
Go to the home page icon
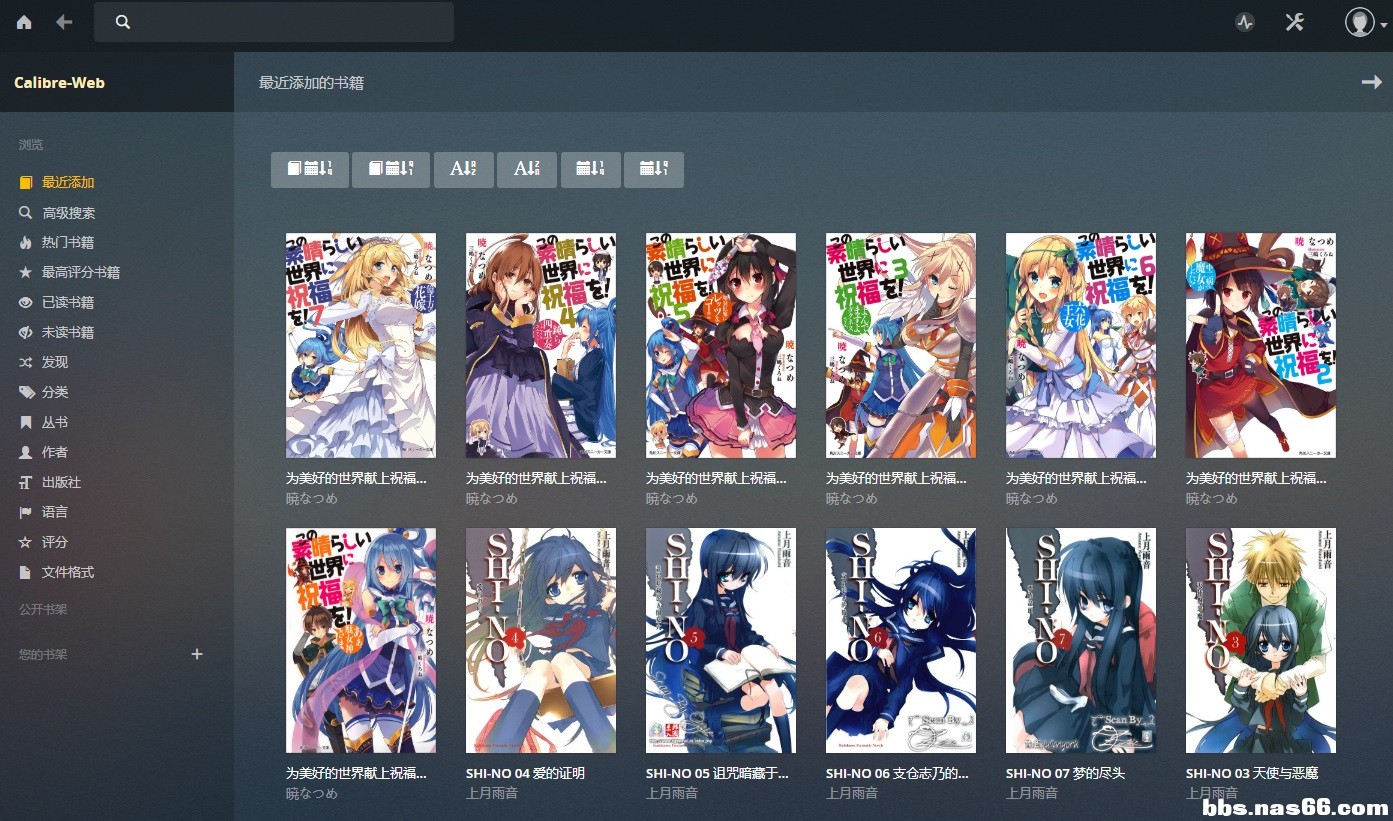(24, 22)
